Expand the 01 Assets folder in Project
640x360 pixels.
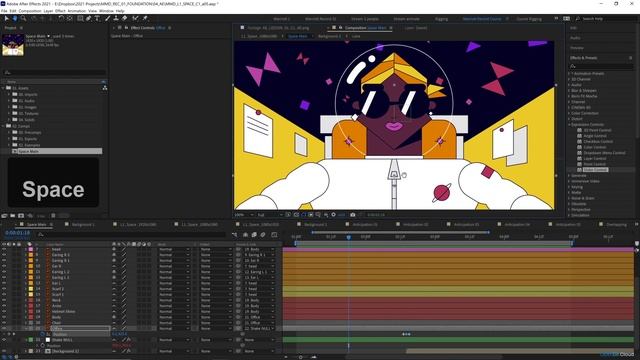click(4, 88)
